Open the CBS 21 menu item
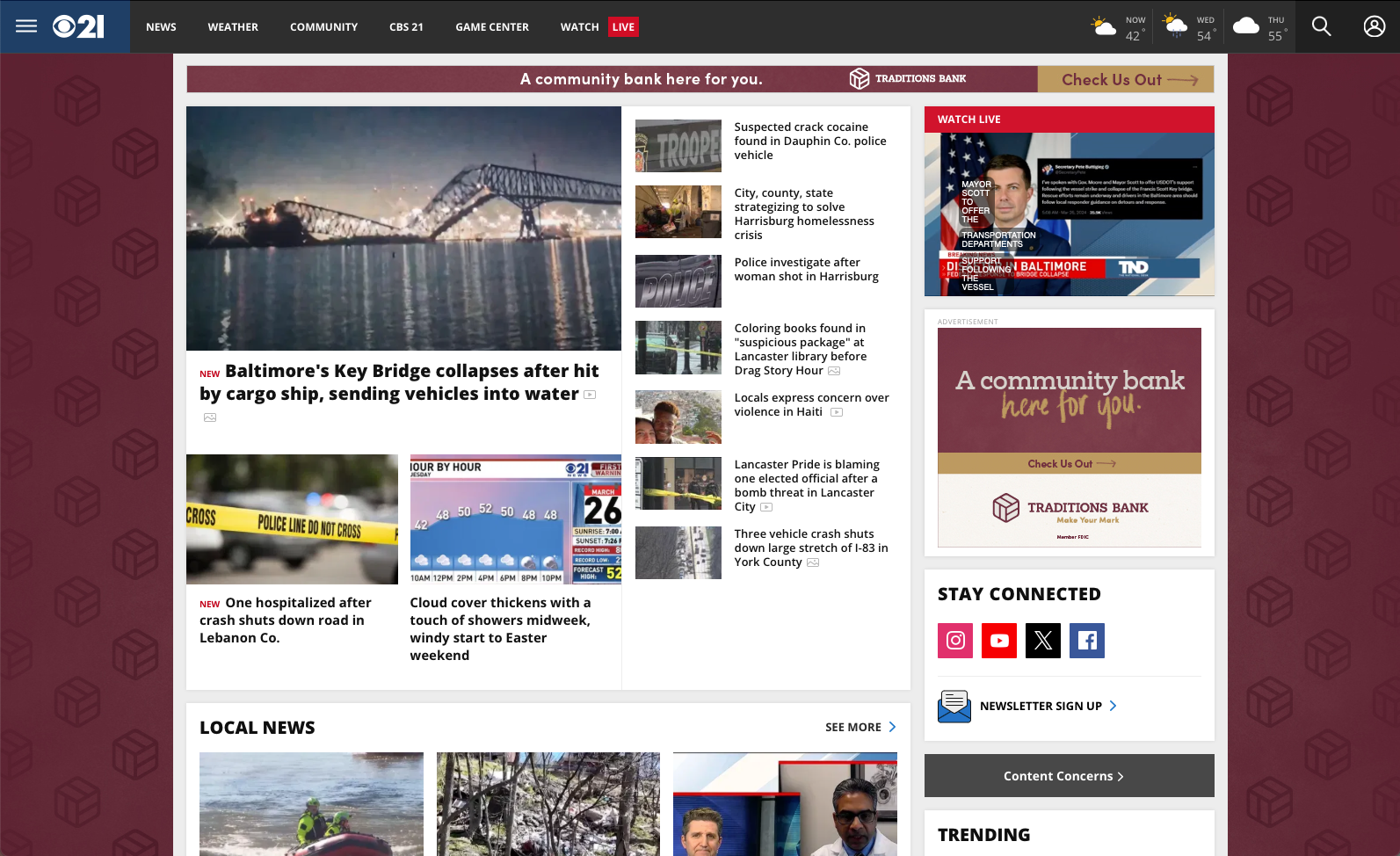Image resolution: width=1400 pixels, height=856 pixels. click(406, 26)
